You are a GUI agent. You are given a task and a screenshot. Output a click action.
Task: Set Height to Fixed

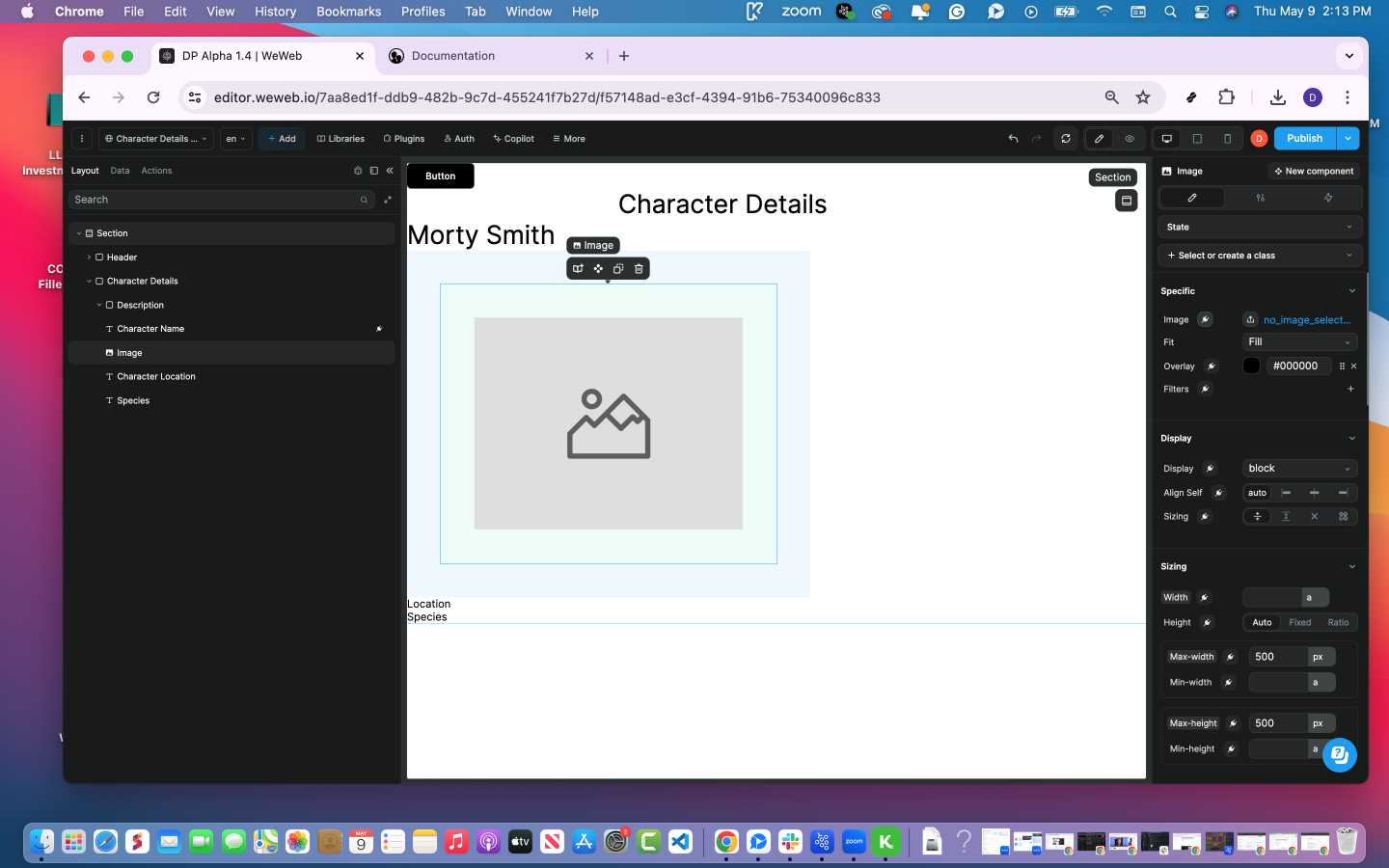coord(1300,623)
